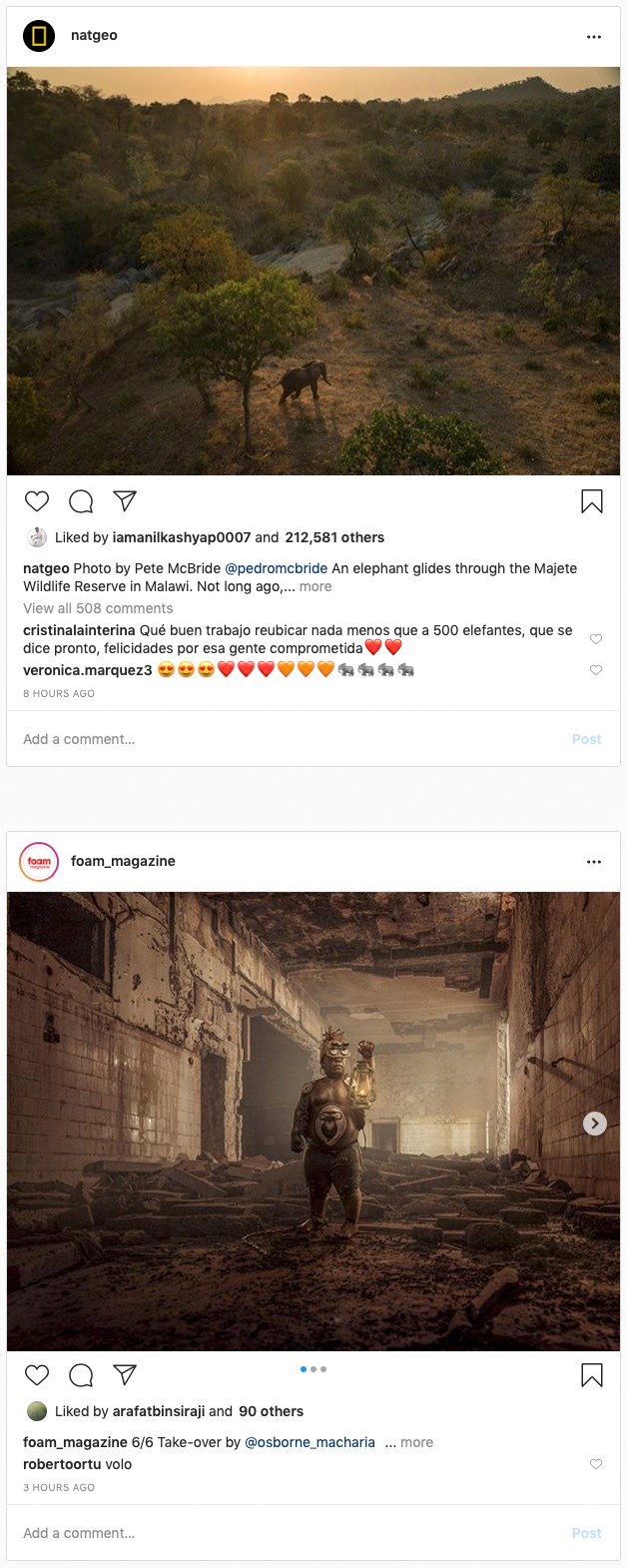Open the natgeo post options menu
This screenshot has height=1568, width=628.
click(594, 37)
